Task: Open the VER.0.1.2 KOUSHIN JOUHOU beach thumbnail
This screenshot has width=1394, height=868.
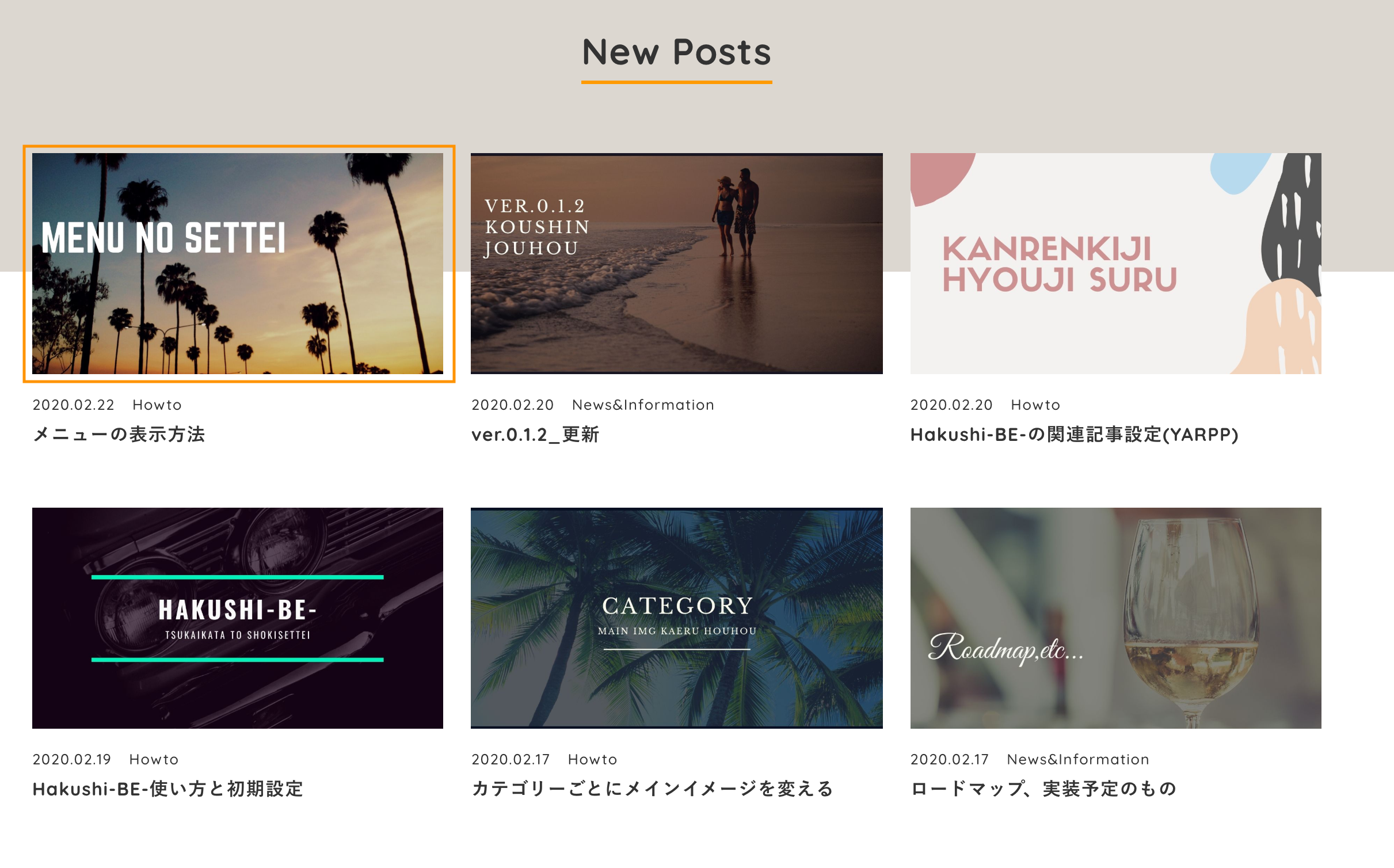Action: click(x=676, y=263)
